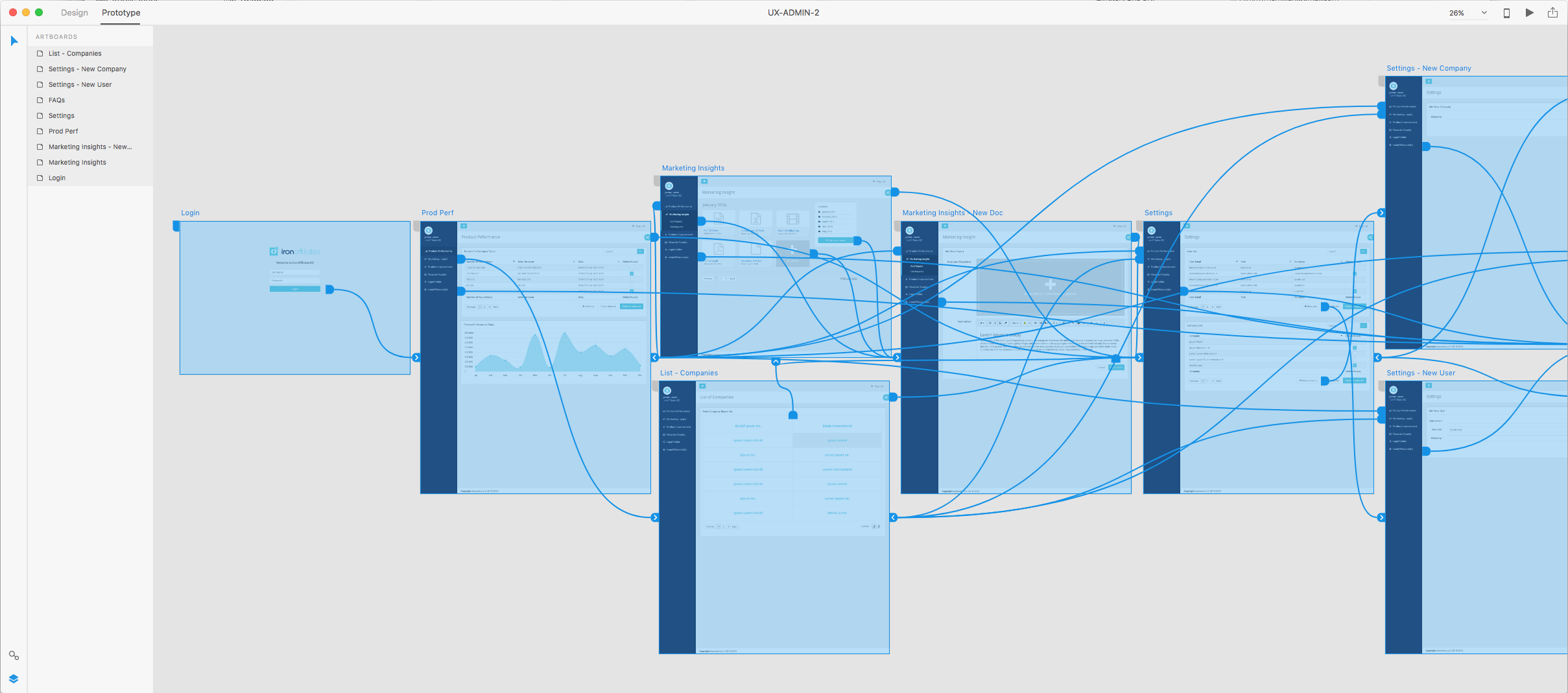Viewport: 1568px width, 693px height.
Task: Click Marketing Insights artboard title on canvas
Action: (693, 168)
